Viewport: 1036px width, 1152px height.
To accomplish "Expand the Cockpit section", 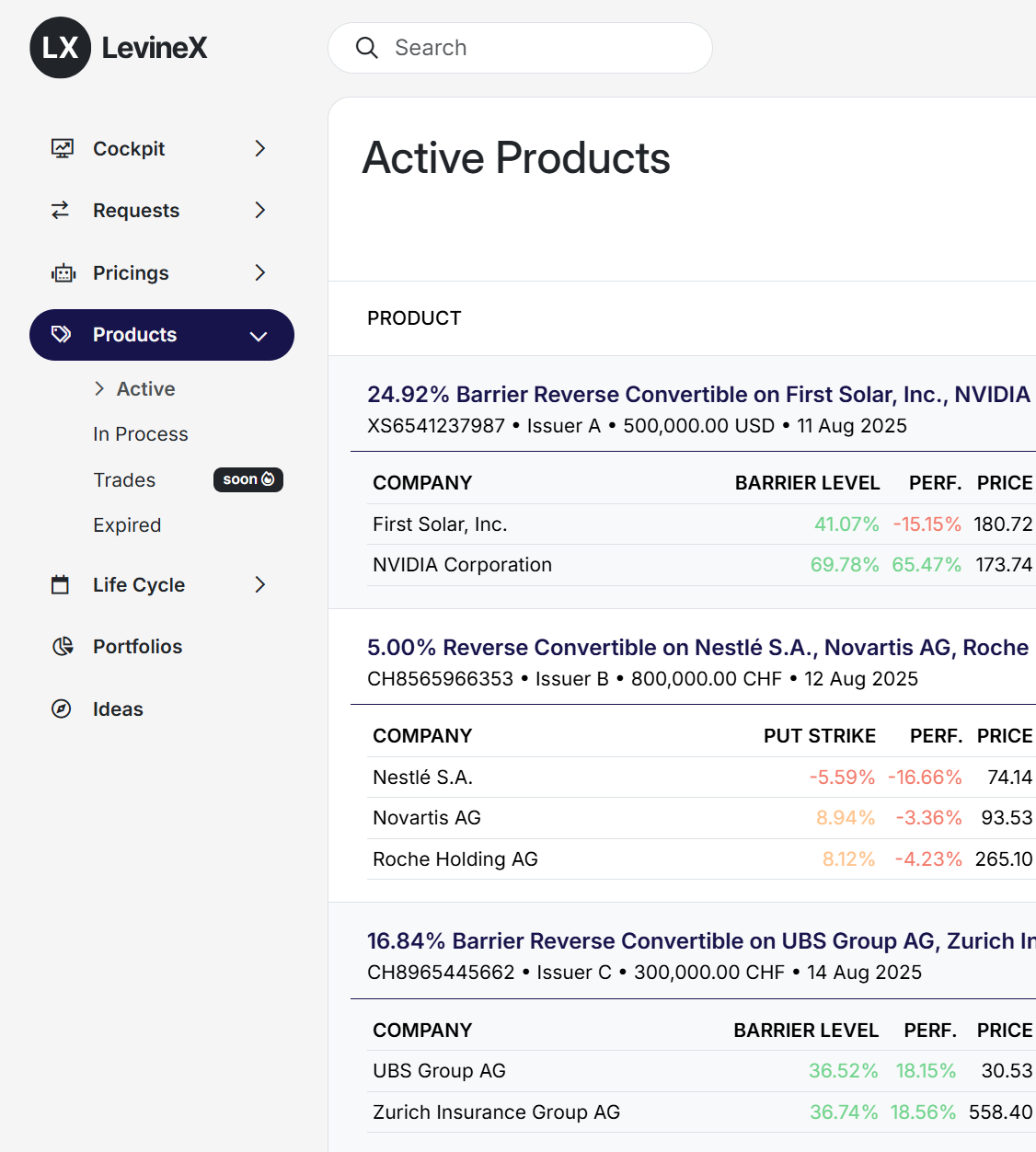I will point(260,148).
